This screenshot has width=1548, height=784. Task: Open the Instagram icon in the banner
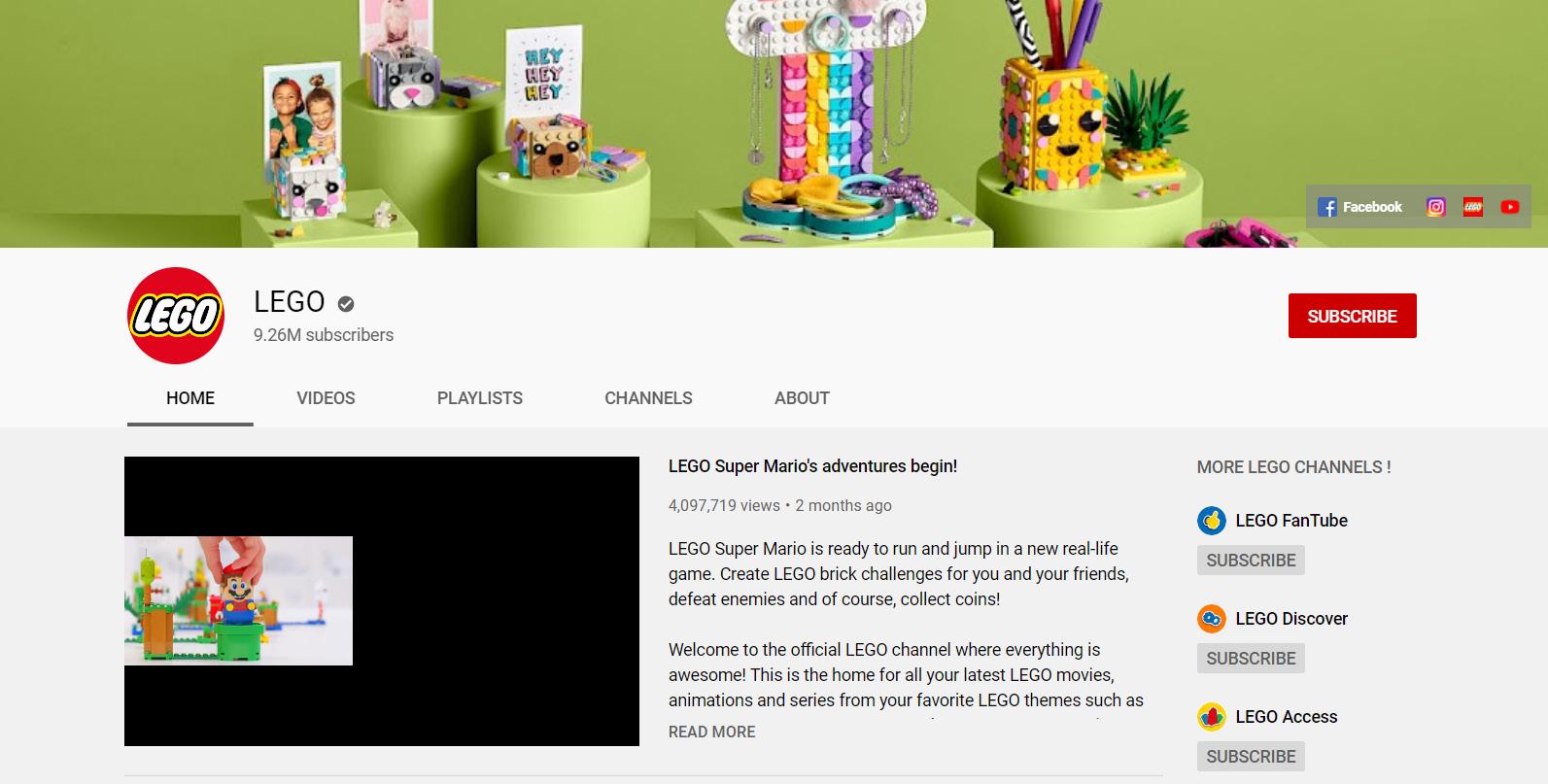point(1435,207)
